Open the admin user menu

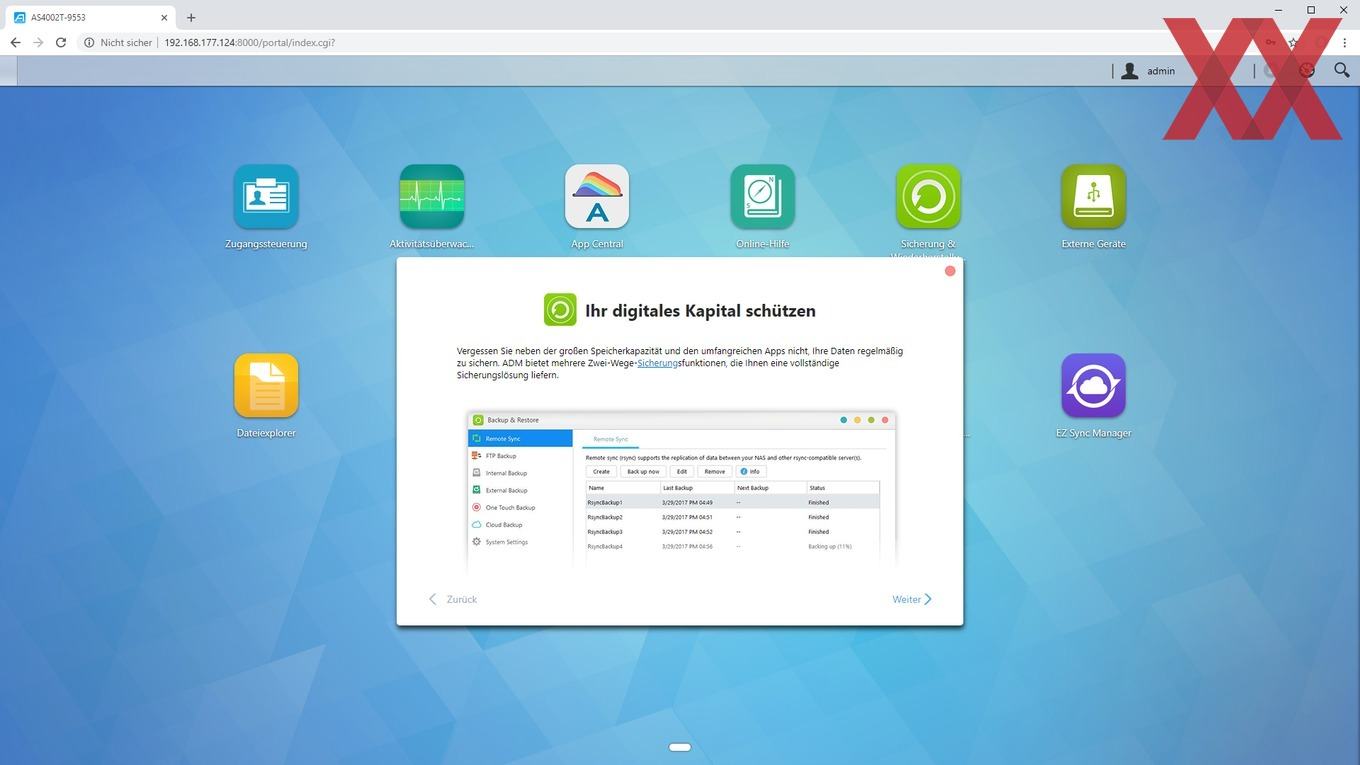(x=1148, y=71)
